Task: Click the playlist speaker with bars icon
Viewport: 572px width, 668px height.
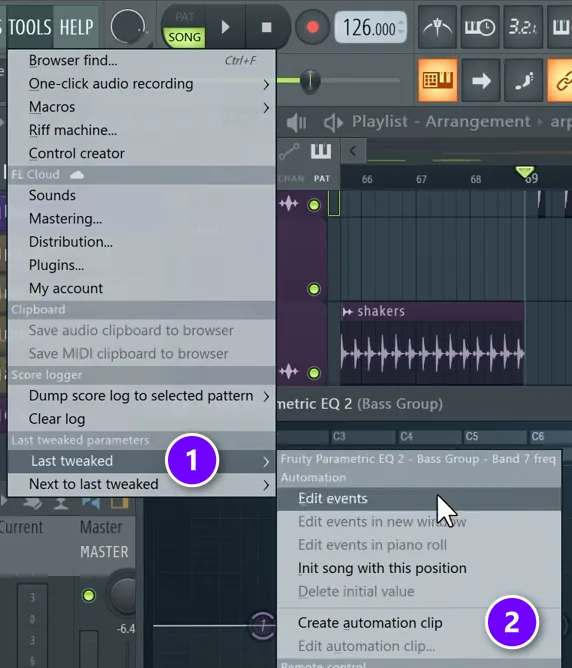Action: (296, 123)
